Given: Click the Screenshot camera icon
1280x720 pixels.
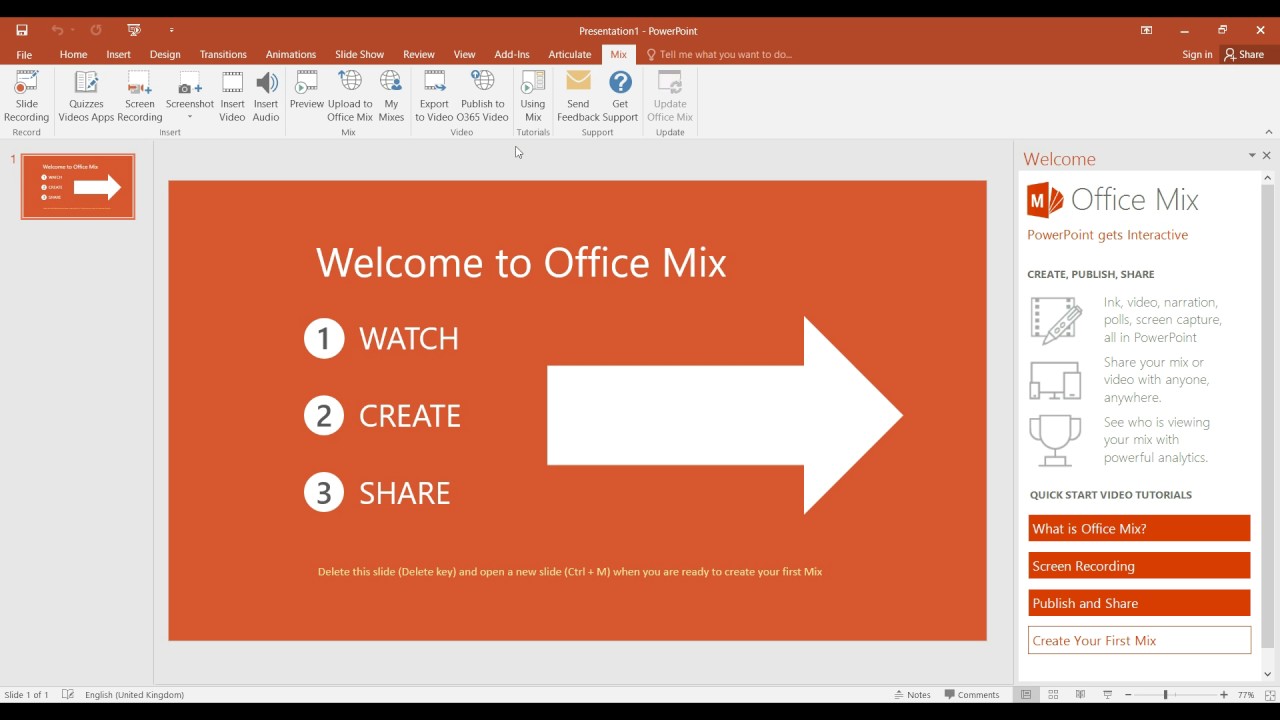Looking at the screenshot, I should (x=189, y=84).
